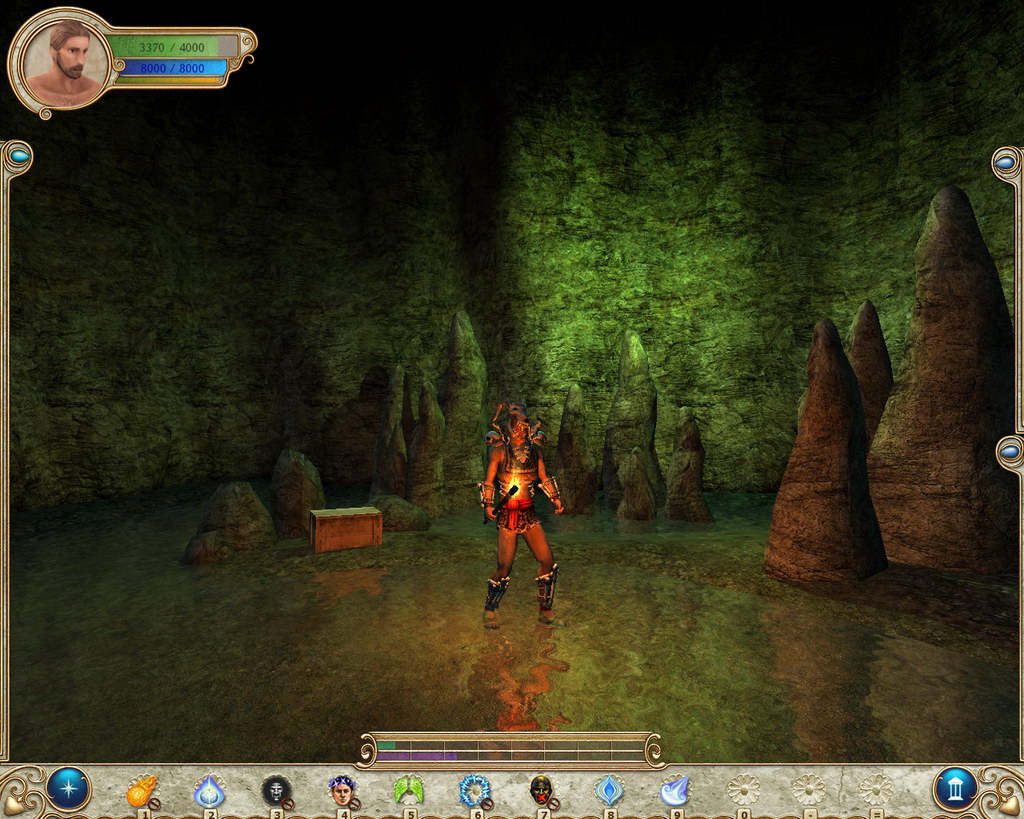Screen dimensions: 1024x819
Task: Click the blue mana bar showing 8000 / 8000
Action: pyautogui.click(x=171, y=69)
